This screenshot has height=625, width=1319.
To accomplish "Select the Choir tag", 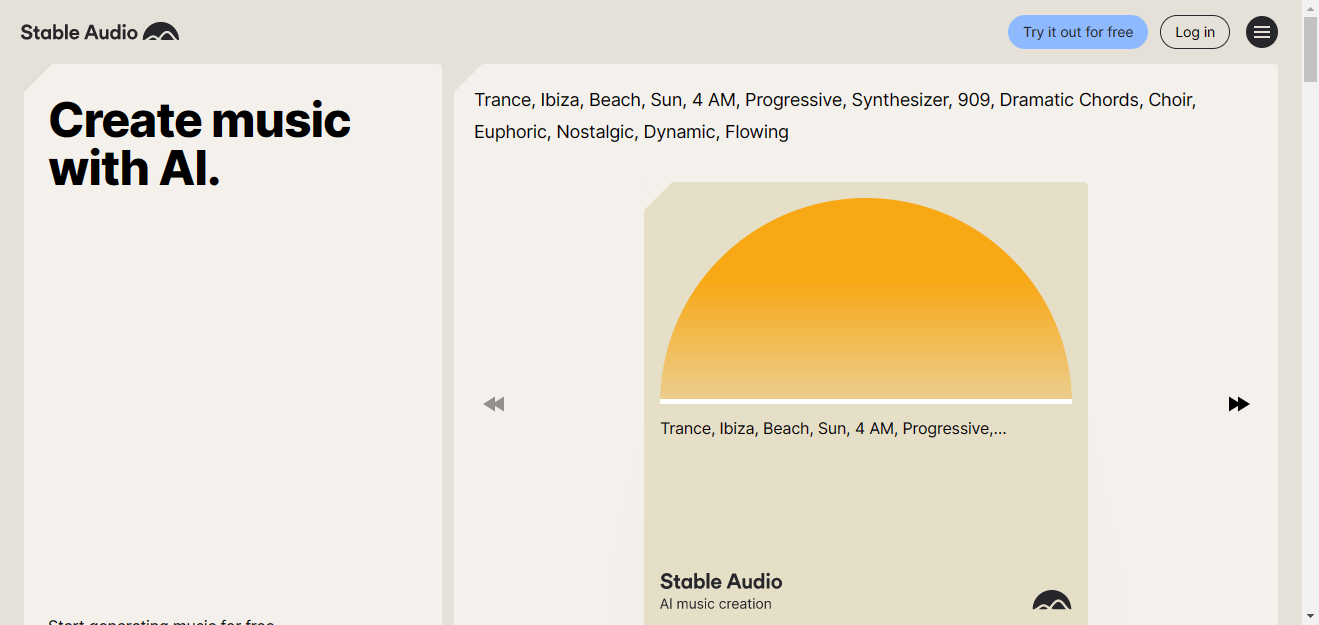I will click(1171, 100).
